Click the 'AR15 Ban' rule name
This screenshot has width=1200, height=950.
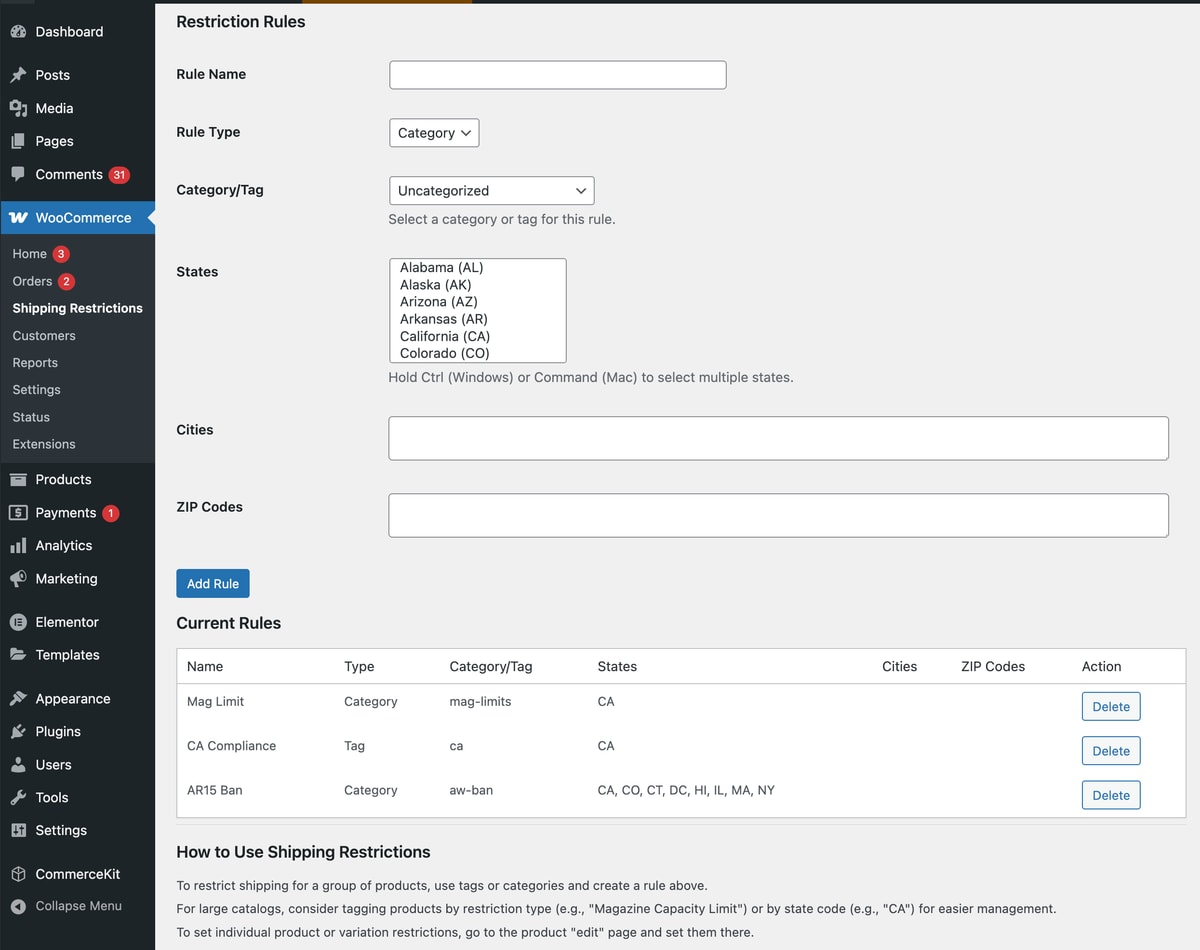tap(215, 790)
